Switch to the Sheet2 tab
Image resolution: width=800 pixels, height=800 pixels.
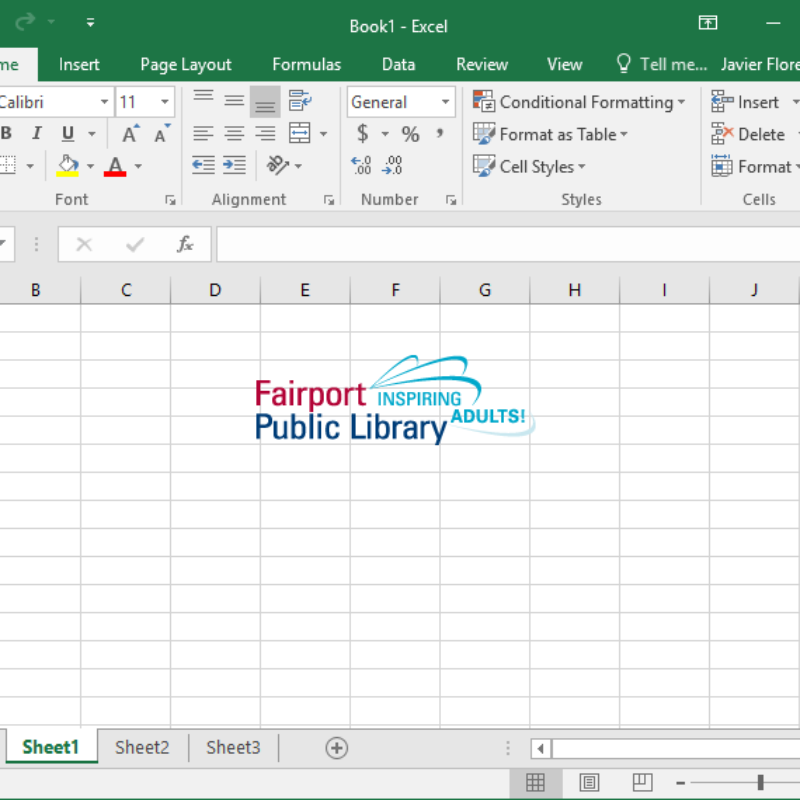[142, 747]
